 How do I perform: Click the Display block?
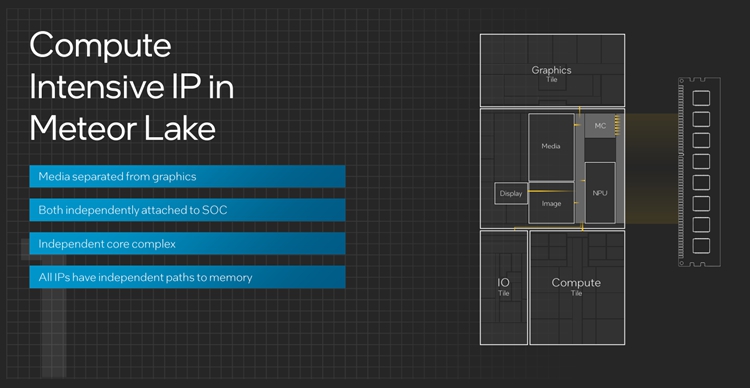click(511, 193)
